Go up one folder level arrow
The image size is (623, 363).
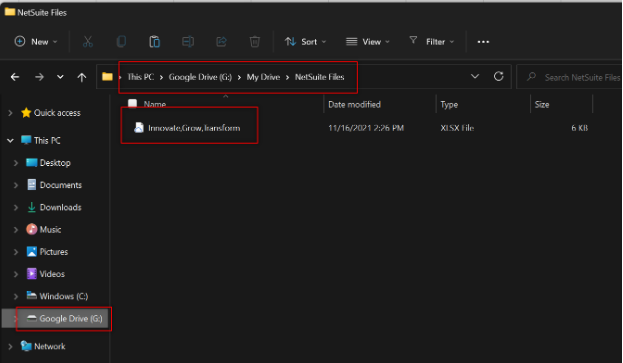pos(81,77)
